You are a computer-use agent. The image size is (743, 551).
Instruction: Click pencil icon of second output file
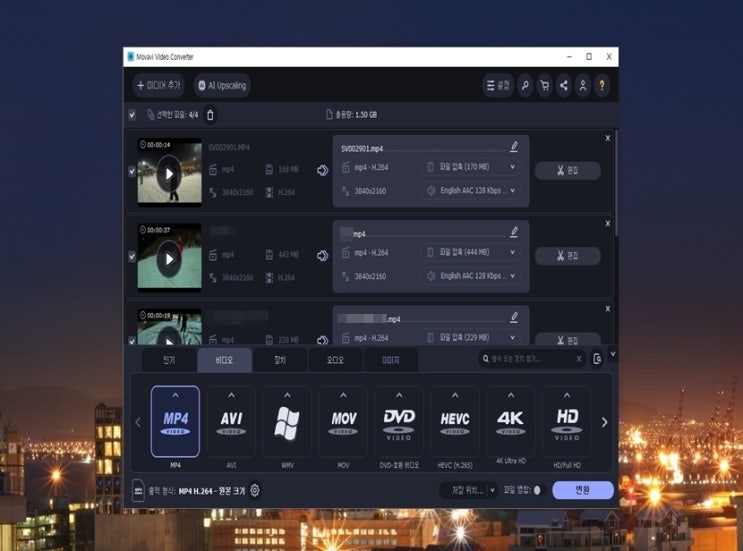click(514, 232)
